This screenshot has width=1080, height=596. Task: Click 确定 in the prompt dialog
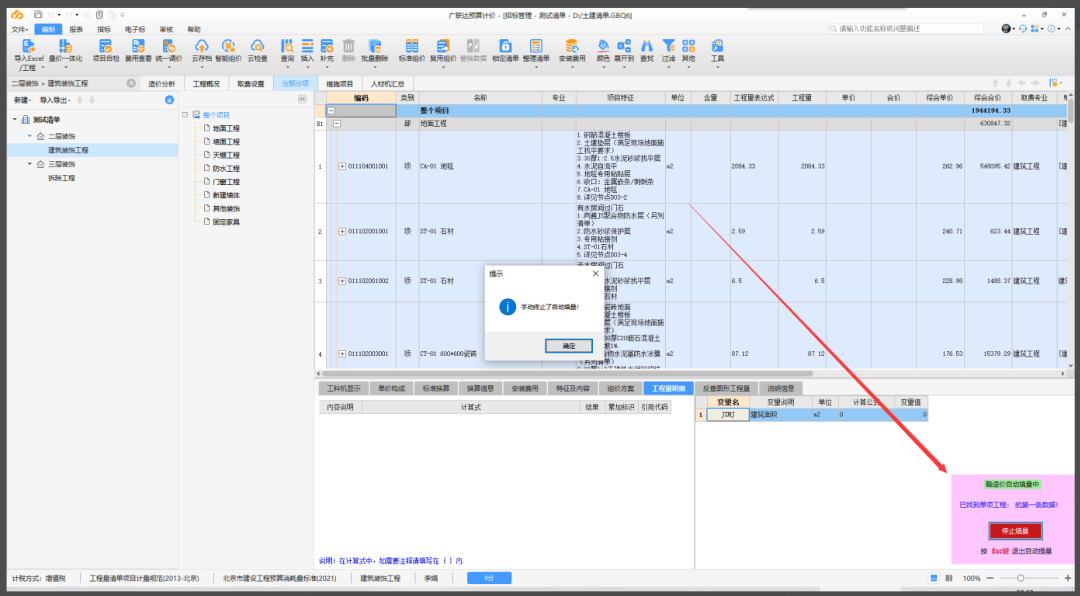click(x=569, y=345)
